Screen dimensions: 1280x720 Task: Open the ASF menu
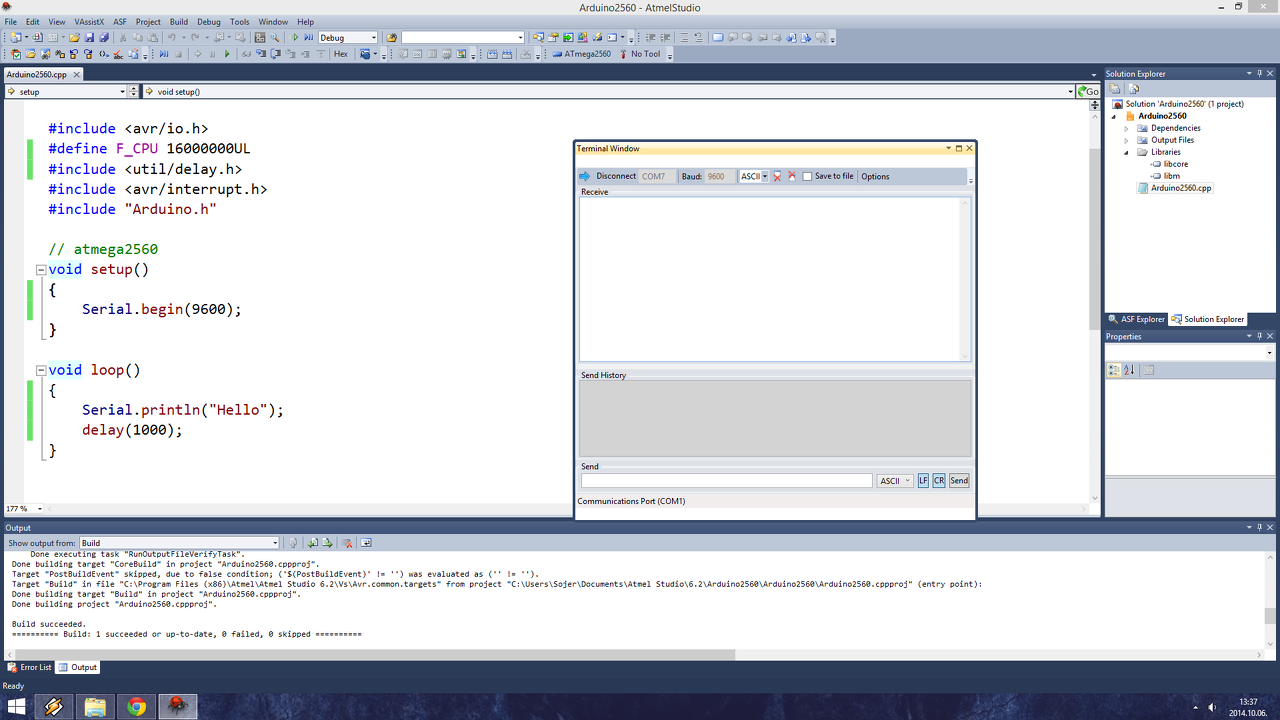point(120,22)
